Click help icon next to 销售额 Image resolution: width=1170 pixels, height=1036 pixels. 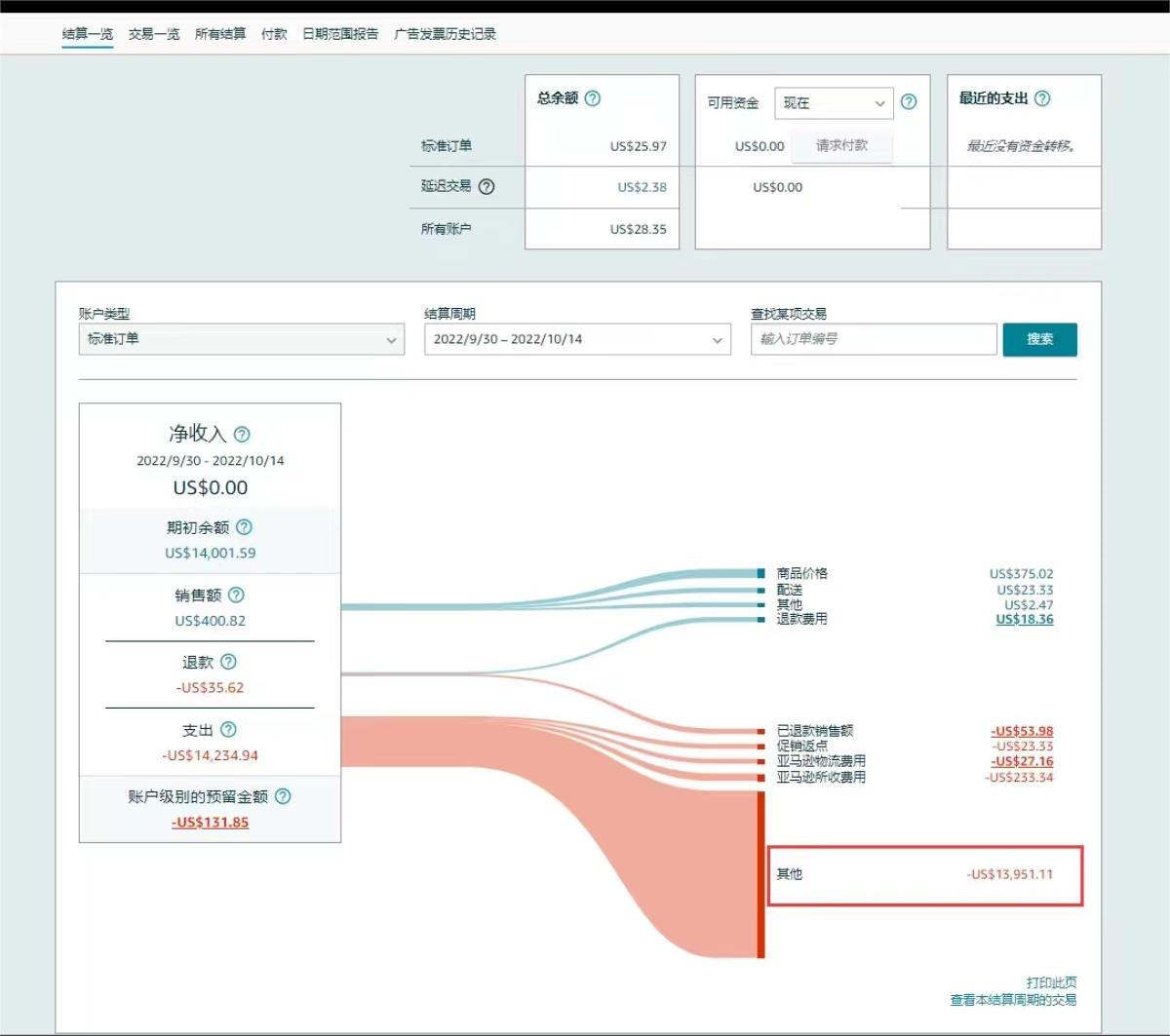[236, 595]
